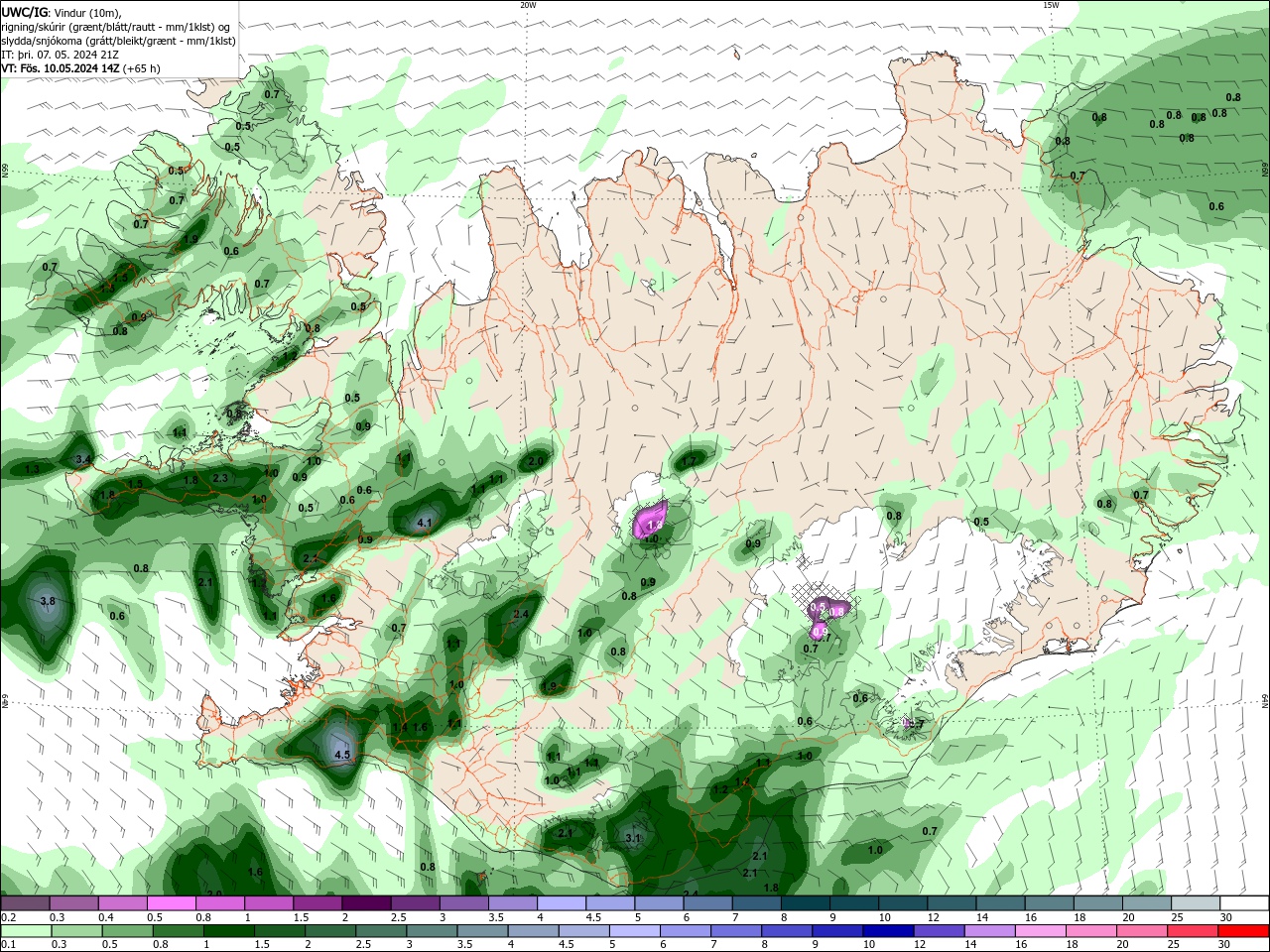1270x952 pixels.
Task: Click the dusty mauve 0.2 snow legend swatch
Action: 26,903
